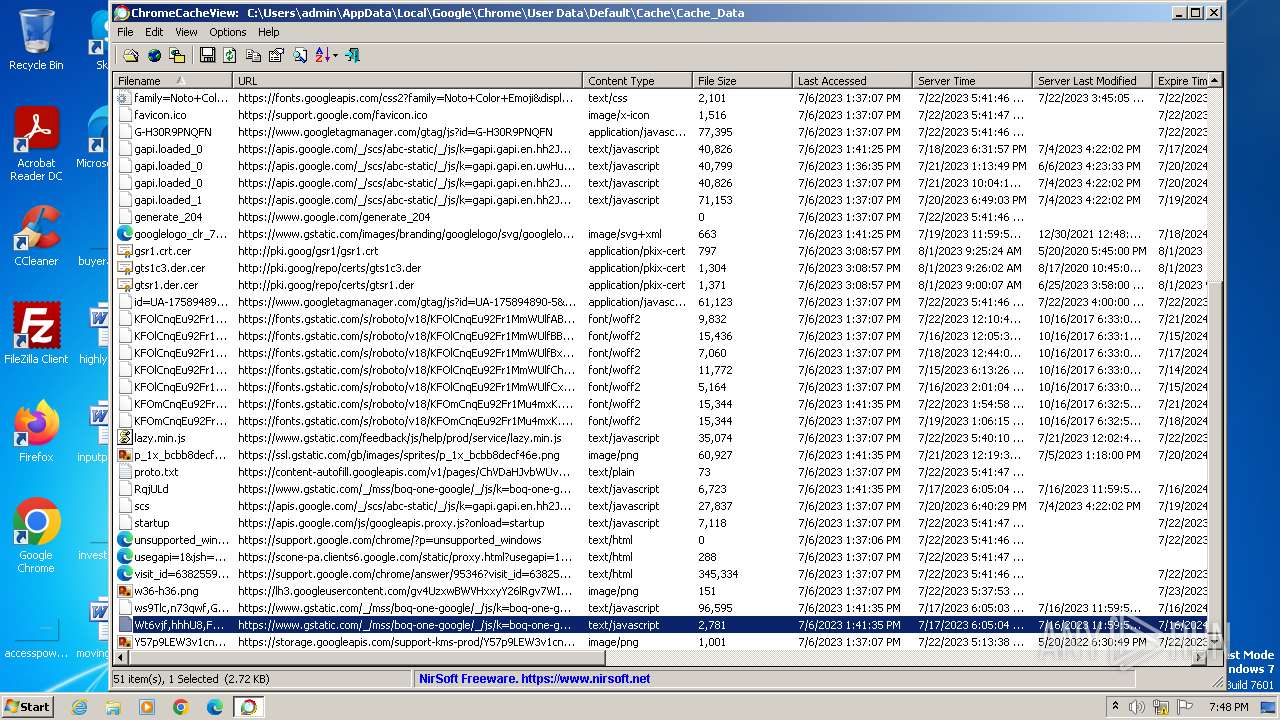Click the w36-h36.png file icon
Viewport: 1280px width, 720px height.
point(125,591)
